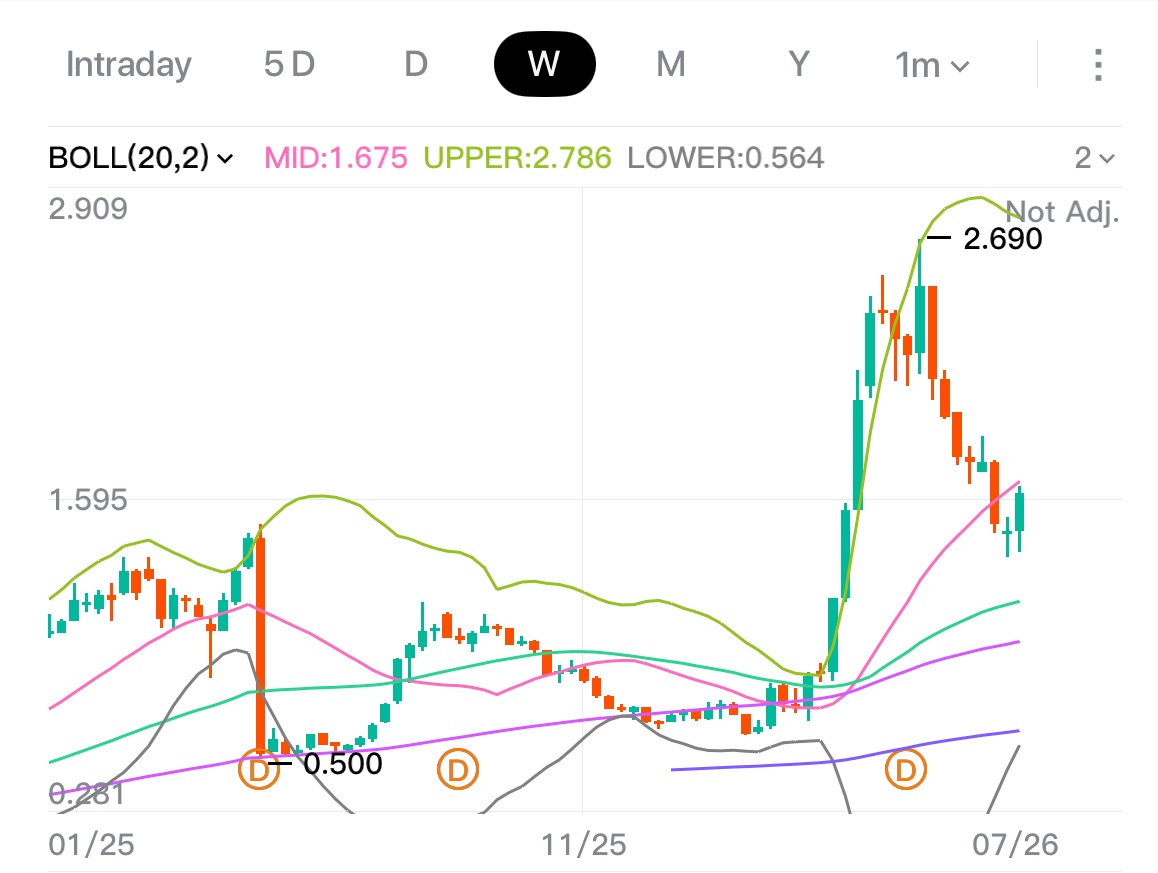Click the rightmost dividend D marker
Screen dimensions: 1158x873
[905, 770]
